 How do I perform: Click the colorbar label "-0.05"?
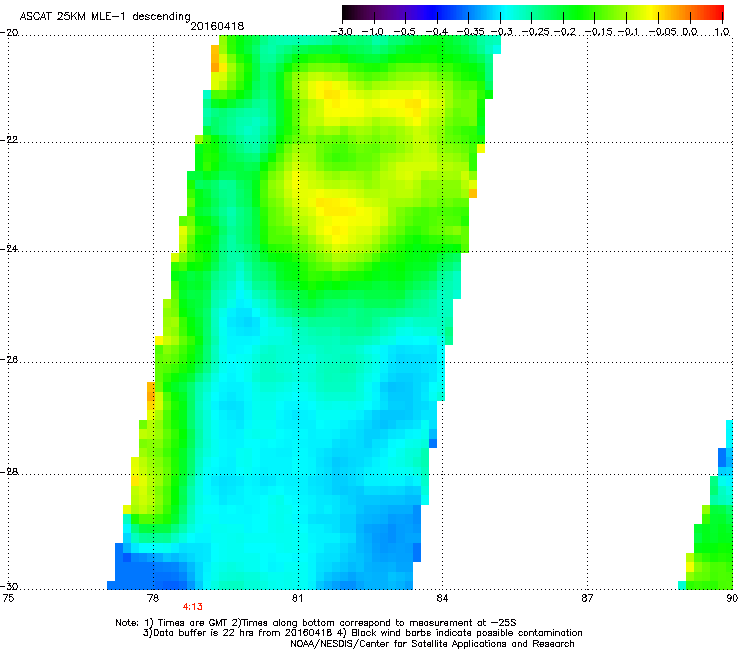point(663,32)
